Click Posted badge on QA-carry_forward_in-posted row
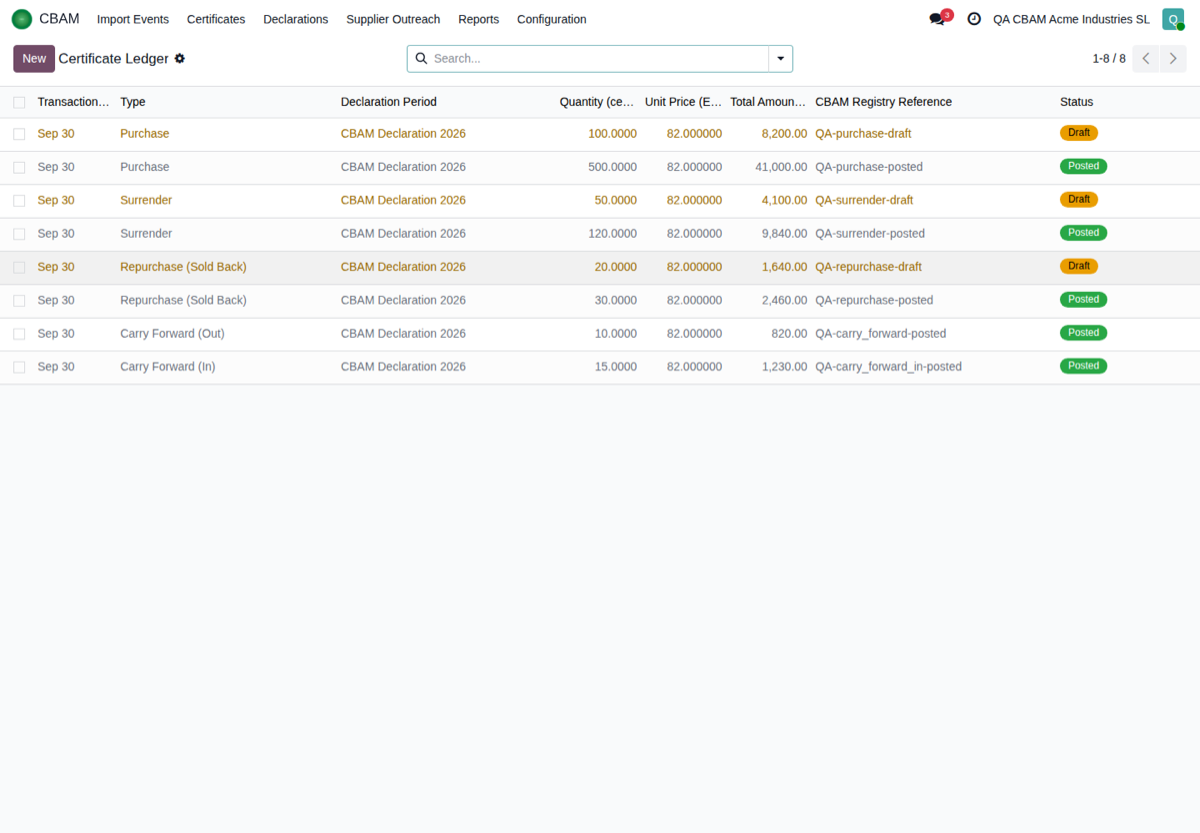 point(1083,366)
